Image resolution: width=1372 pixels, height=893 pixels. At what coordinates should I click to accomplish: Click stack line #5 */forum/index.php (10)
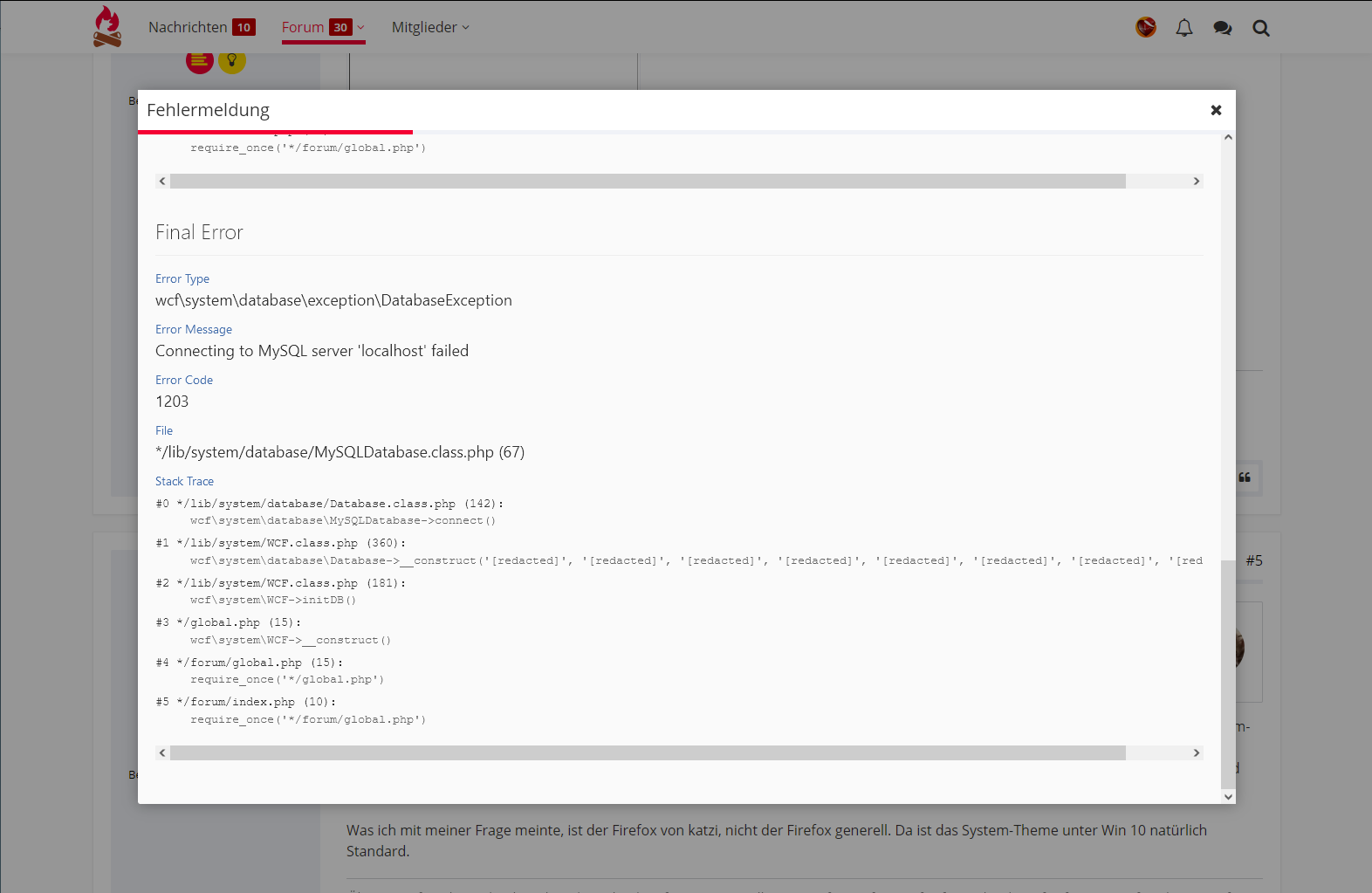tap(246, 702)
